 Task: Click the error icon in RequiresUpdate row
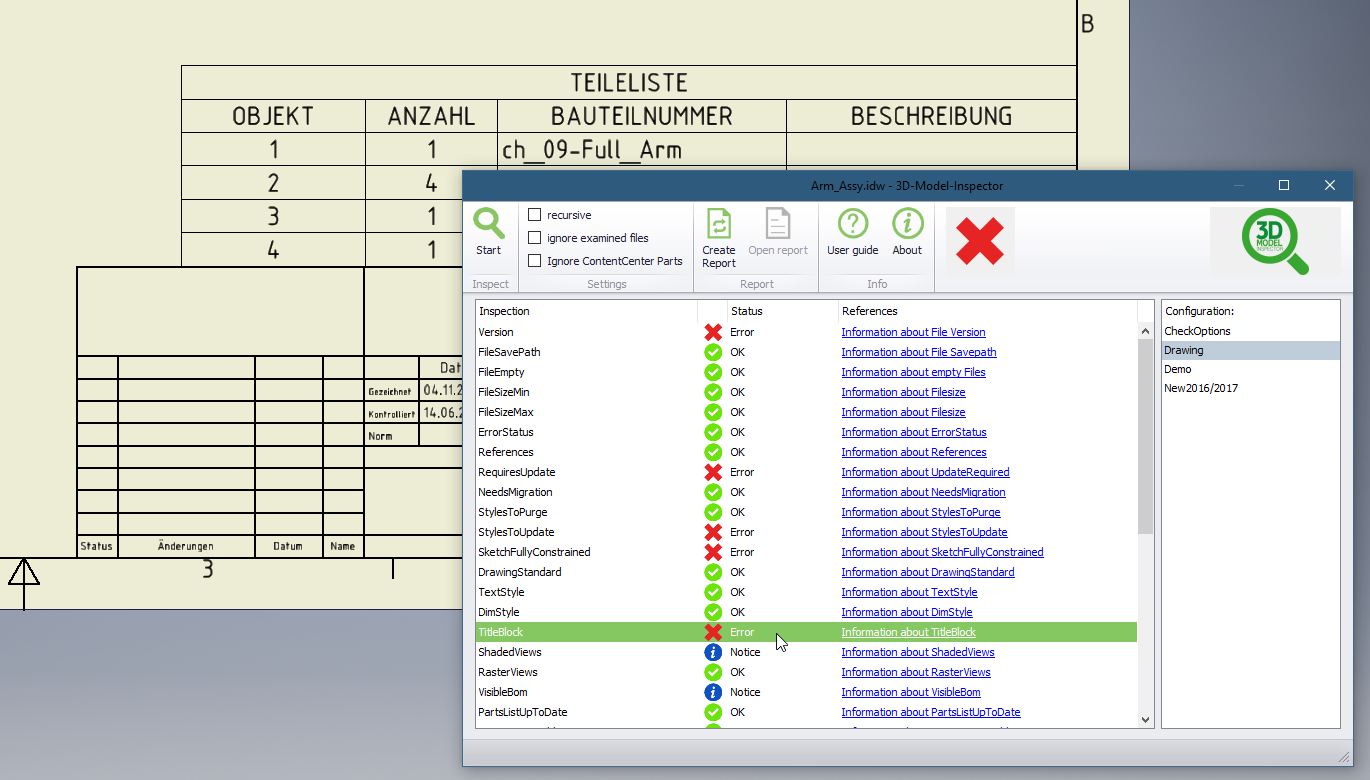pos(713,472)
